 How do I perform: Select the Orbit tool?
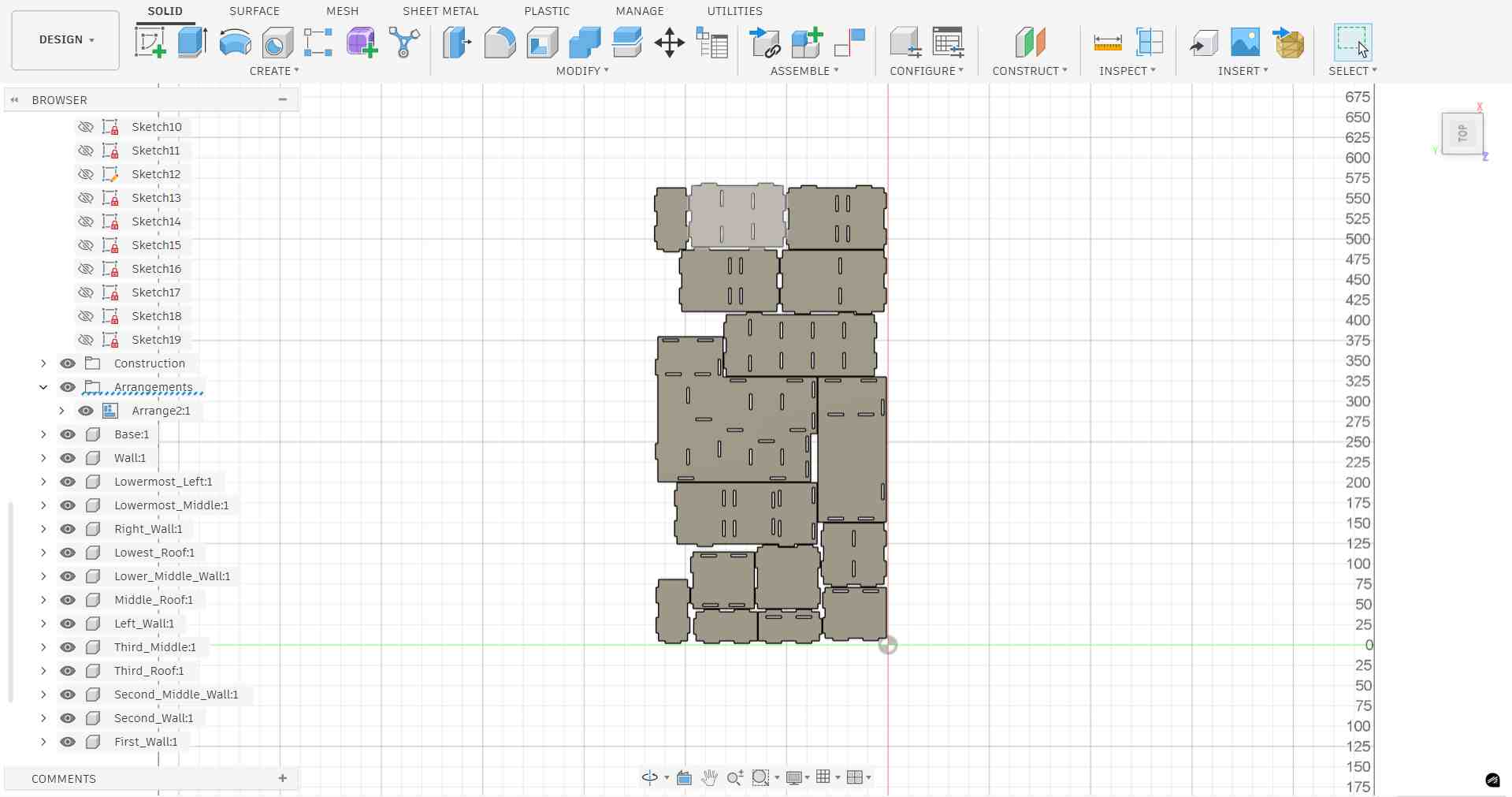tap(648, 778)
